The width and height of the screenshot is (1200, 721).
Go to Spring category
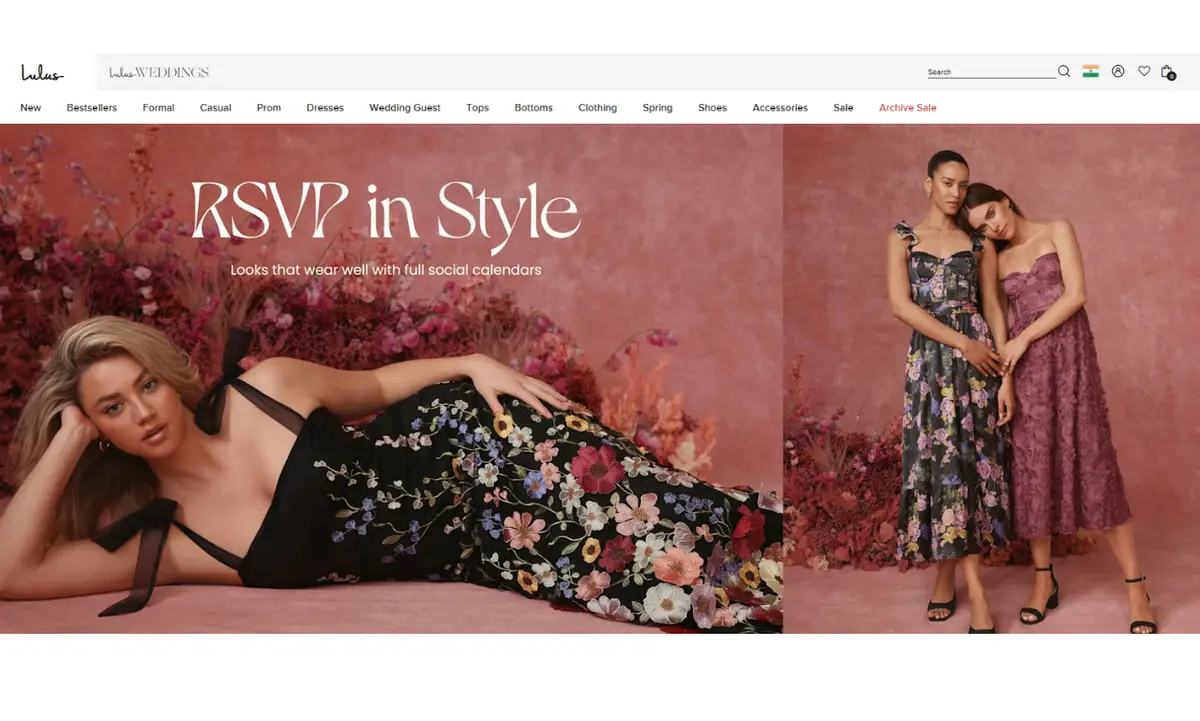coord(657,108)
